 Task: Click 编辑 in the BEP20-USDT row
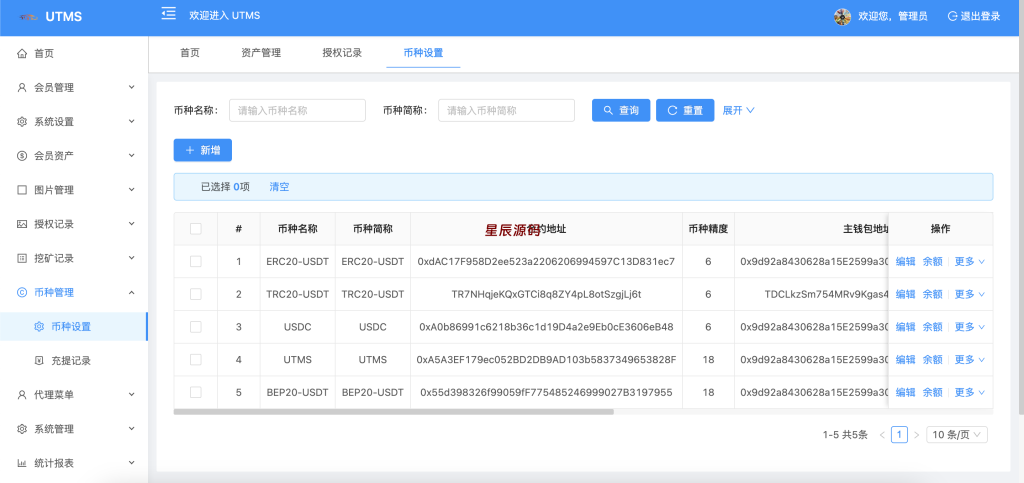pos(906,392)
